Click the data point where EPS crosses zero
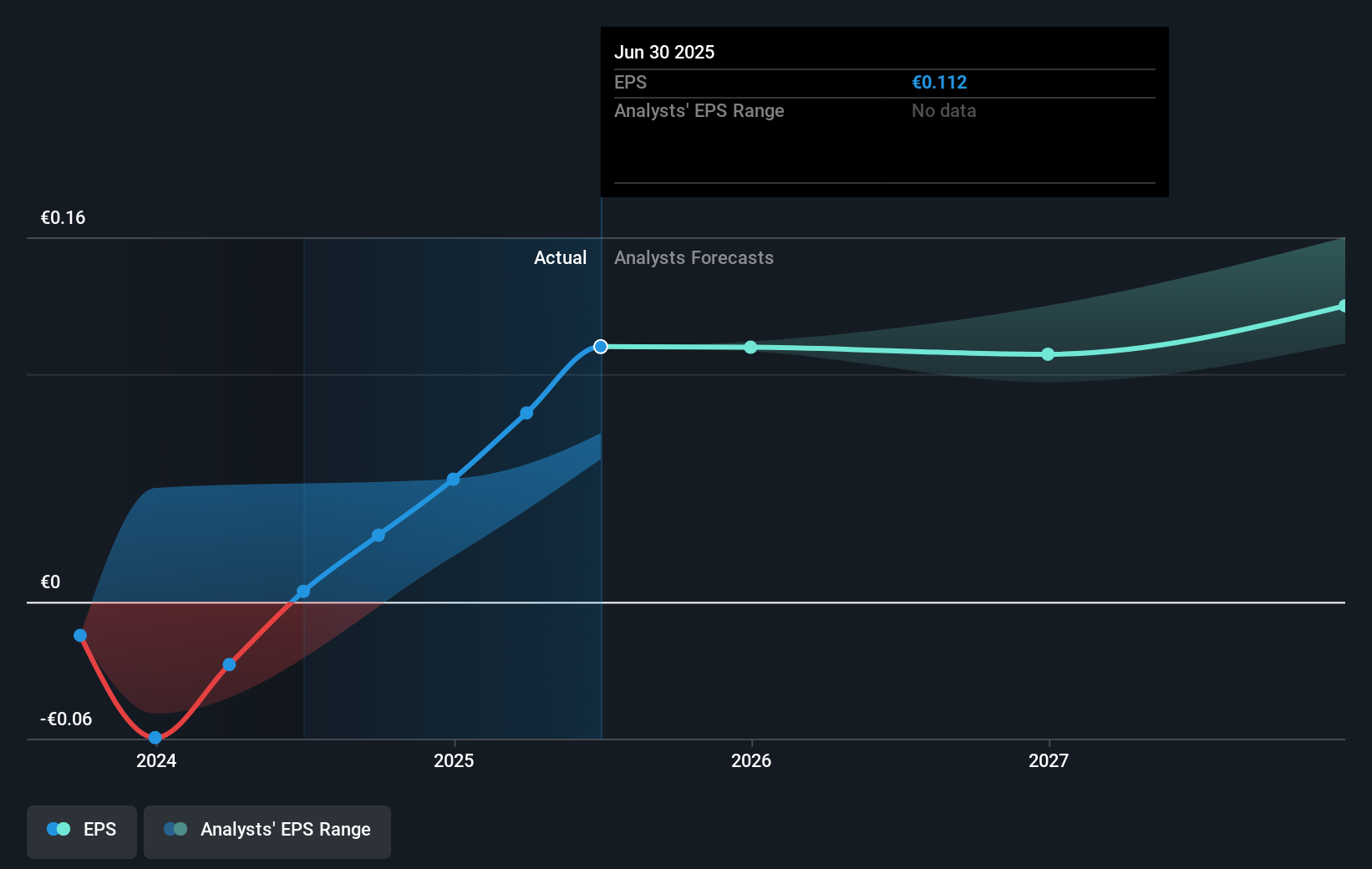 302,591
